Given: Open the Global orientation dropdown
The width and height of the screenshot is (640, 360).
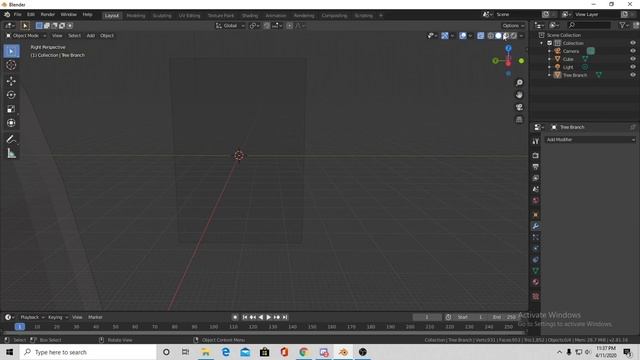Looking at the screenshot, I should pyautogui.click(x=230, y=26).
